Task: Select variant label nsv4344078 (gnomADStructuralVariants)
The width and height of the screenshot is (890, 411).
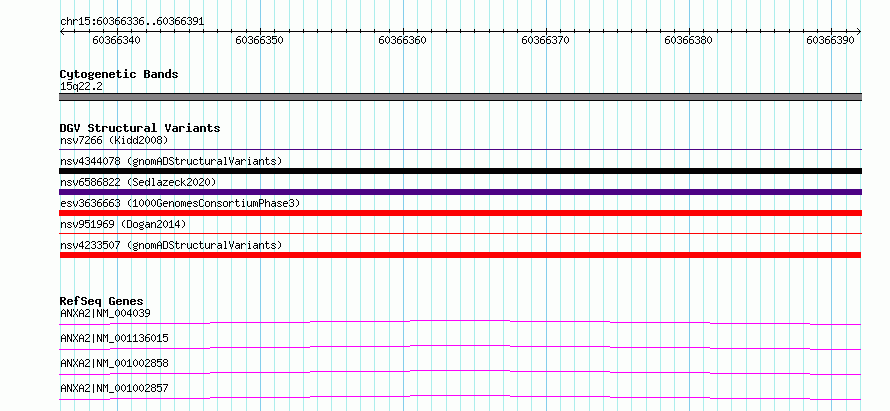Action: click(x=171, y=161)
